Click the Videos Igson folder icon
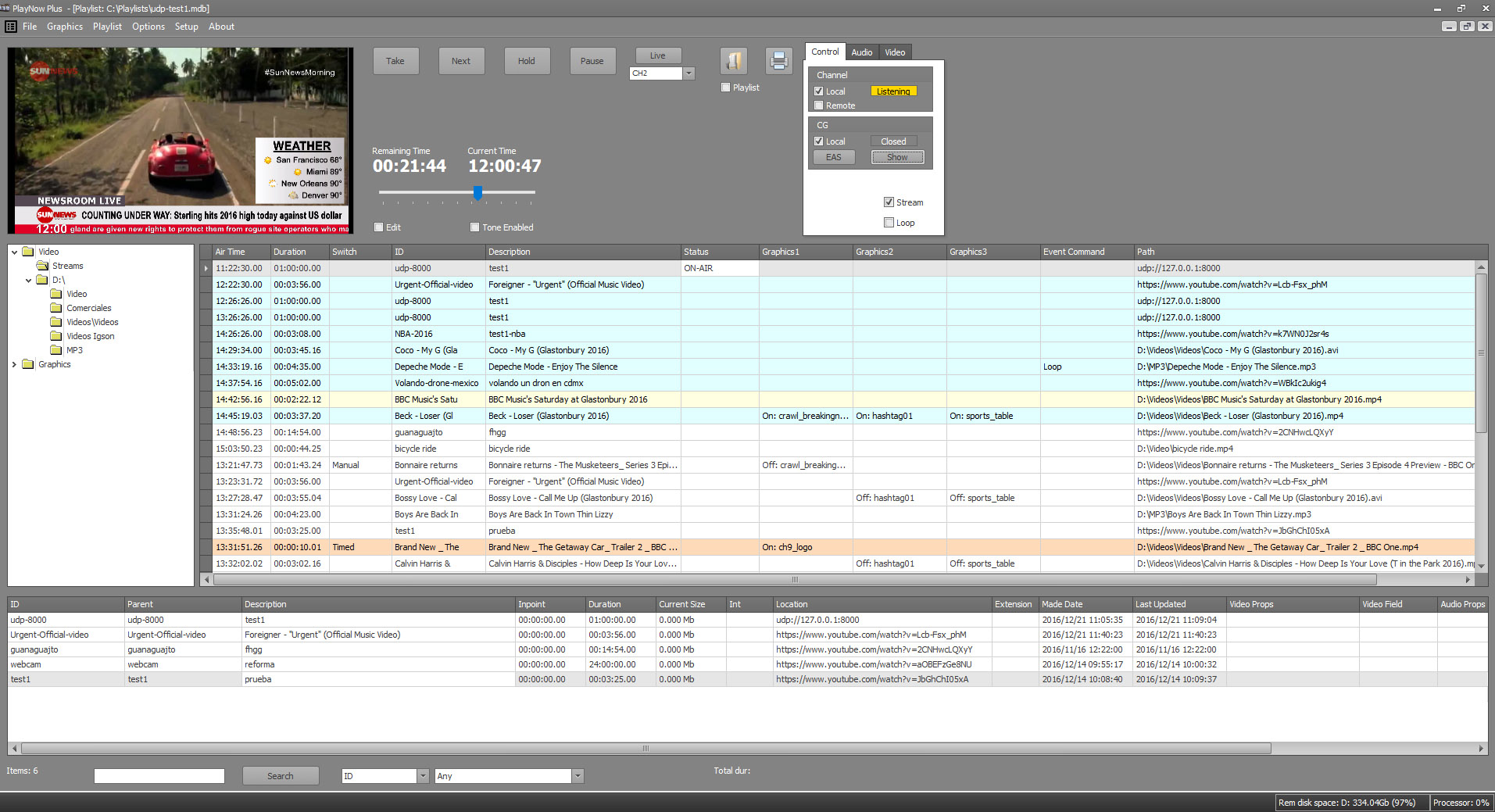Viewport: 1495px width, 812px height. (x=56, y=336)
